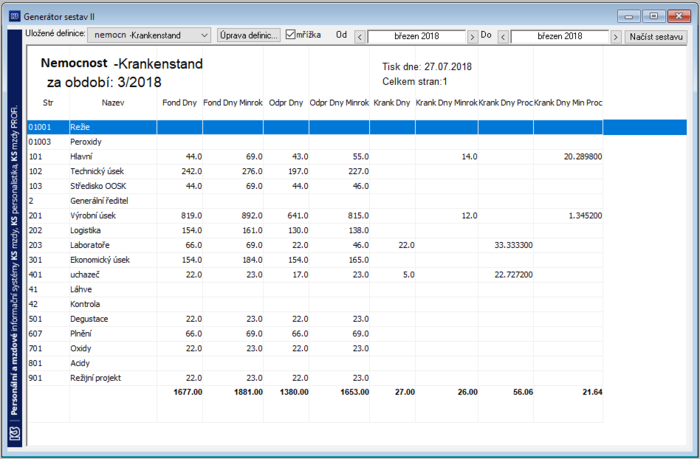Screen dimensions: 700x459
Task: Click the 'Krank Dny Min Proc' column header
Action: 568,103
